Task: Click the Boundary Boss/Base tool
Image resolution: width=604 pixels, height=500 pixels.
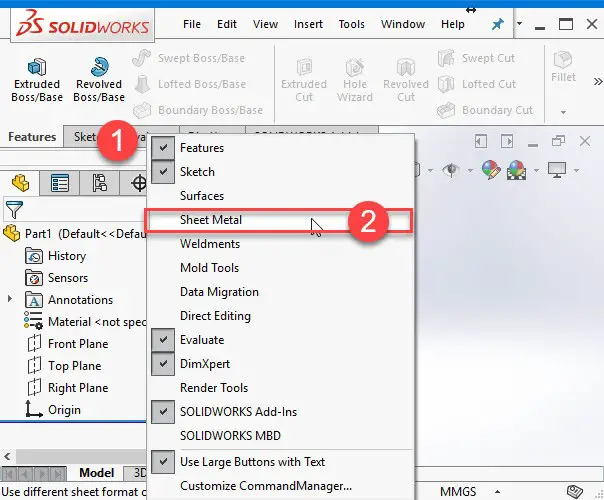Action: [x=198, y=110]
